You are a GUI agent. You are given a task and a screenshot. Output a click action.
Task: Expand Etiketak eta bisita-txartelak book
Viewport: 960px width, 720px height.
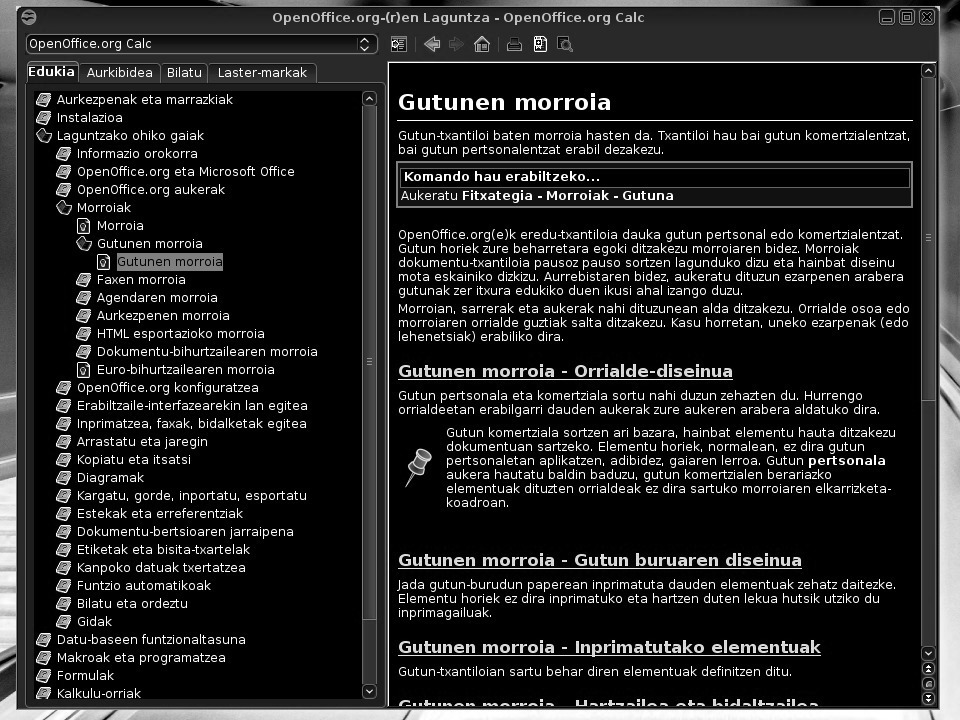[x=153, y=550]
